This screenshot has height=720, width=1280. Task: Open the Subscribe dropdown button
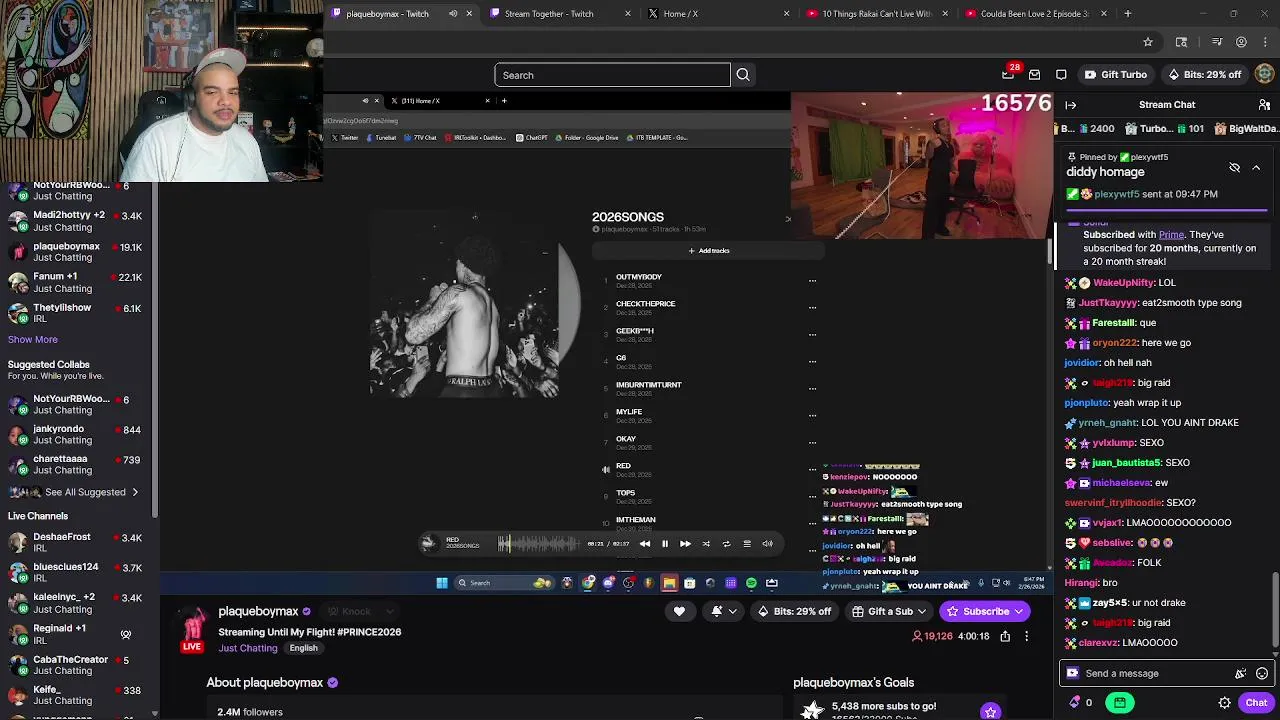pyautogui.click(x=985, y=611)
